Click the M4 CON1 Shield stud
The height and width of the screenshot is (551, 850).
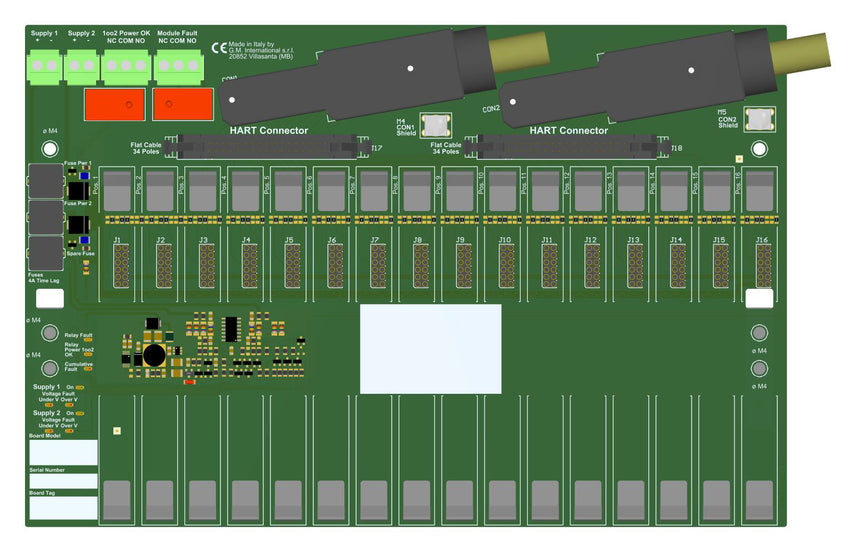point(435,125)
